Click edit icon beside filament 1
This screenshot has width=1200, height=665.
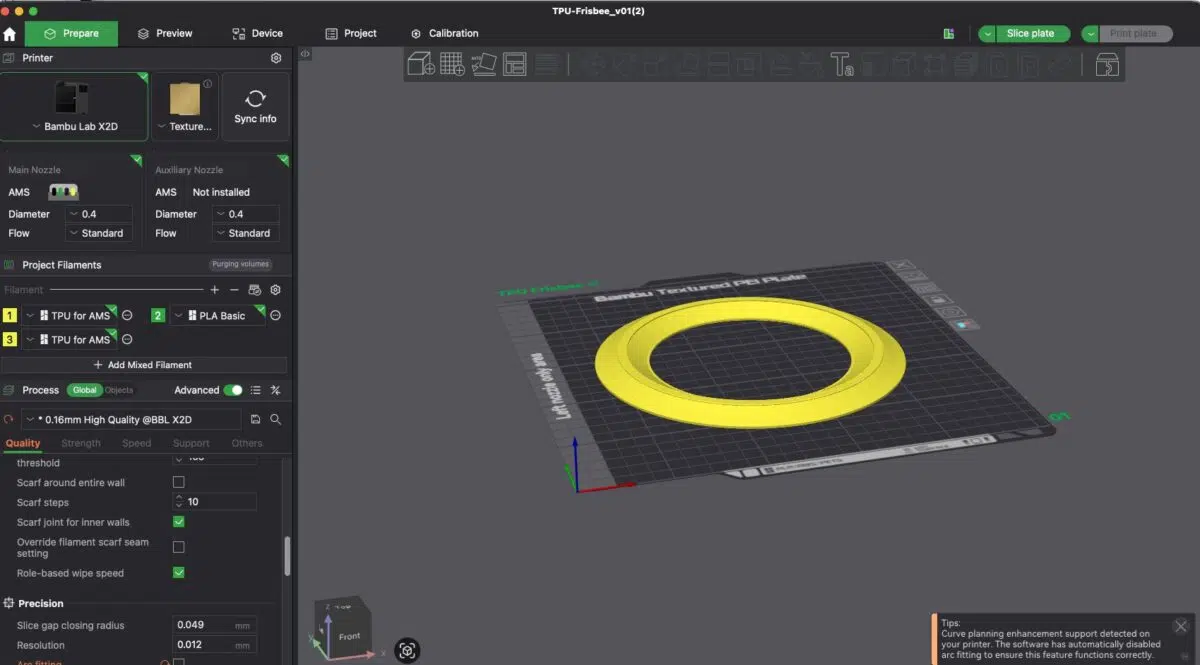[127, 315]
